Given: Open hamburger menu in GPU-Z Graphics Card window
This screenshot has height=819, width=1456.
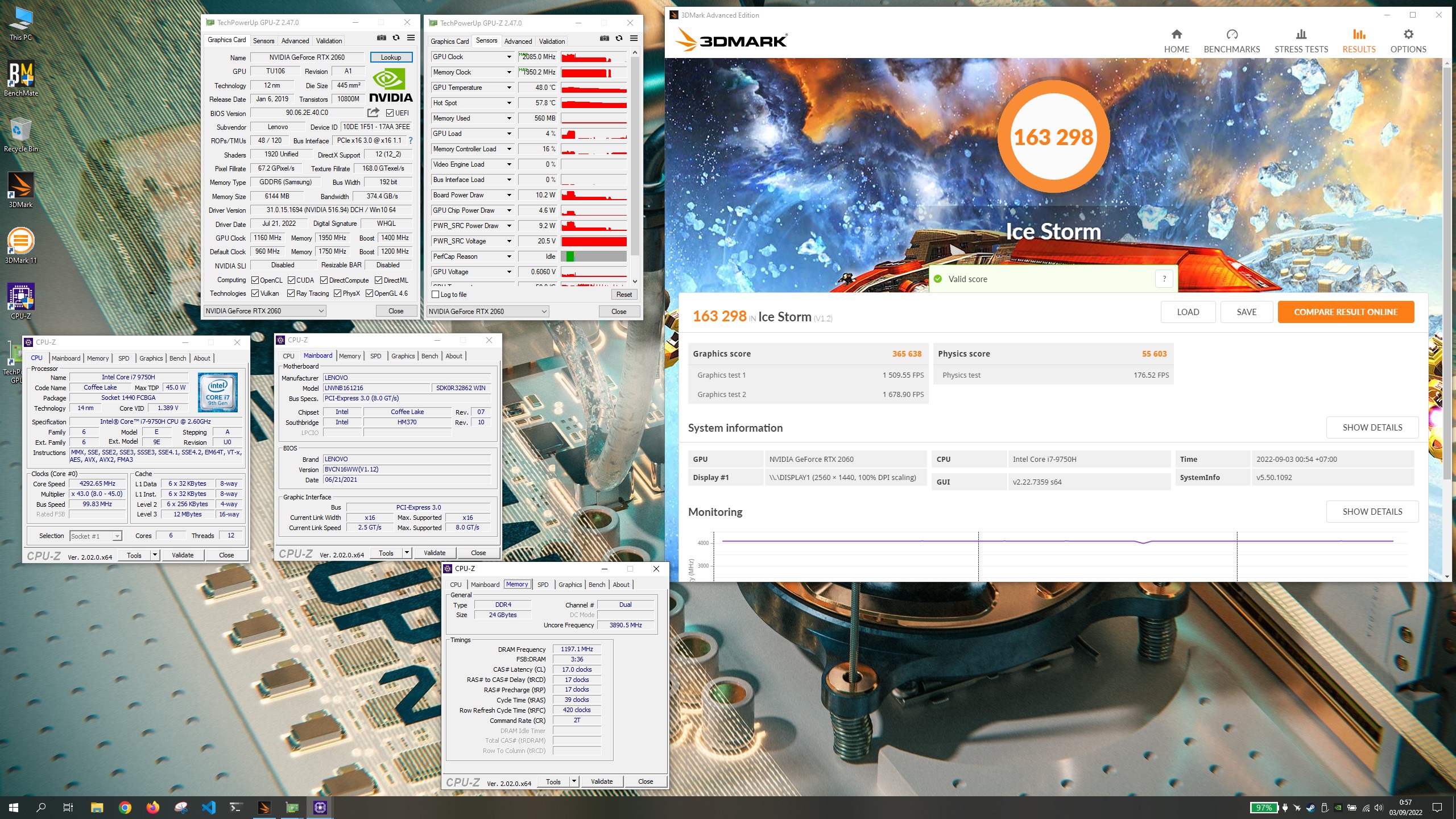Looking at the screenshot, I should (x=411, y=38).
